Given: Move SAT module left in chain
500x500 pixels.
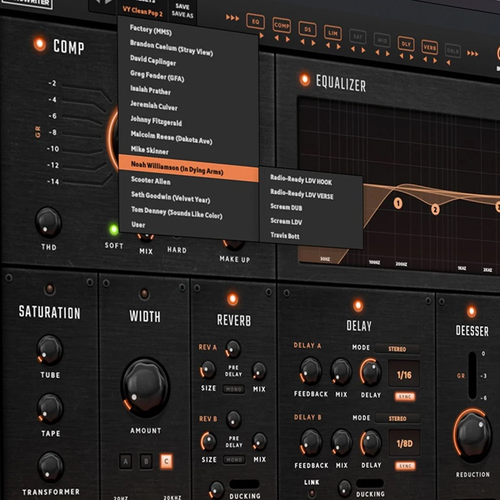Looking at the screenshot, I should click(353, 49).
